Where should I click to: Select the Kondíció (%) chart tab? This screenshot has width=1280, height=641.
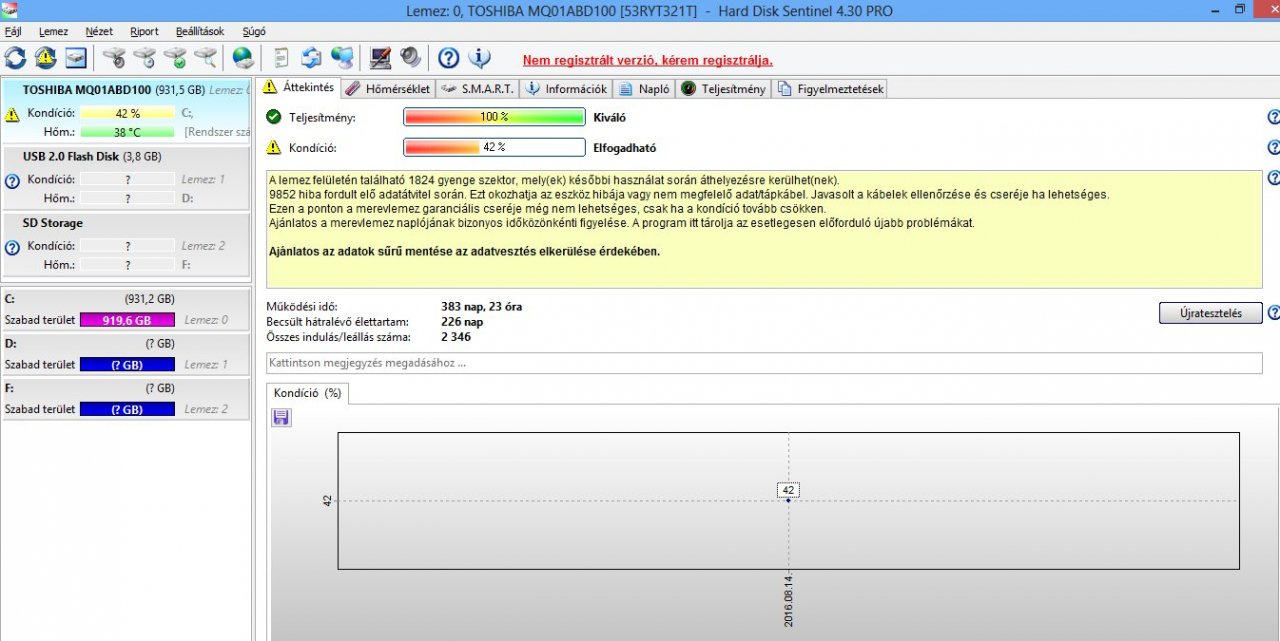coord(308,393)
